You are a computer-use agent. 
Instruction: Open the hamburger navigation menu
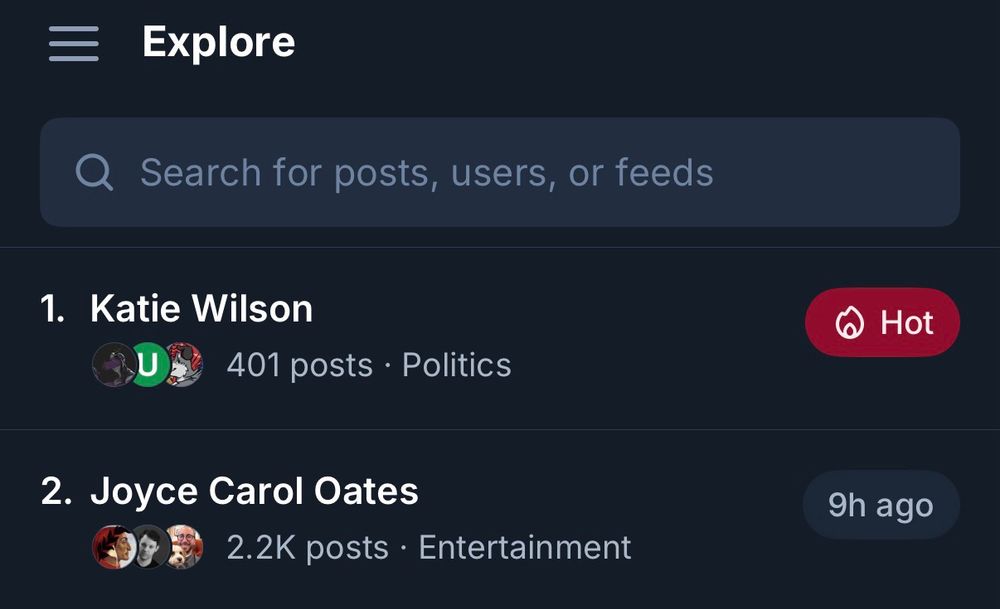click(72, 42)
